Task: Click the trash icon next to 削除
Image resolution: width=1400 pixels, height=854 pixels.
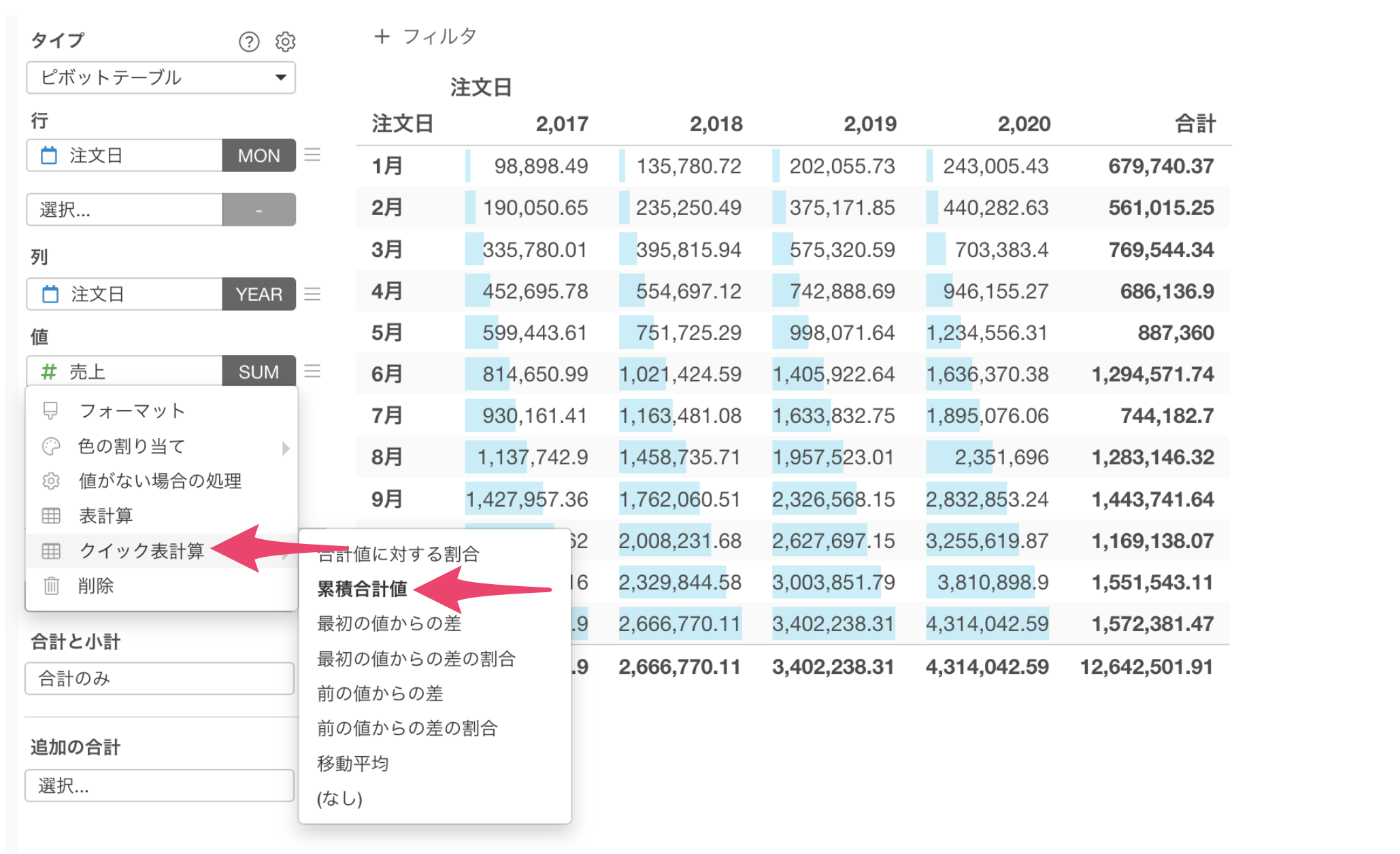Action: pyautogui.click(x=52, y=585)
